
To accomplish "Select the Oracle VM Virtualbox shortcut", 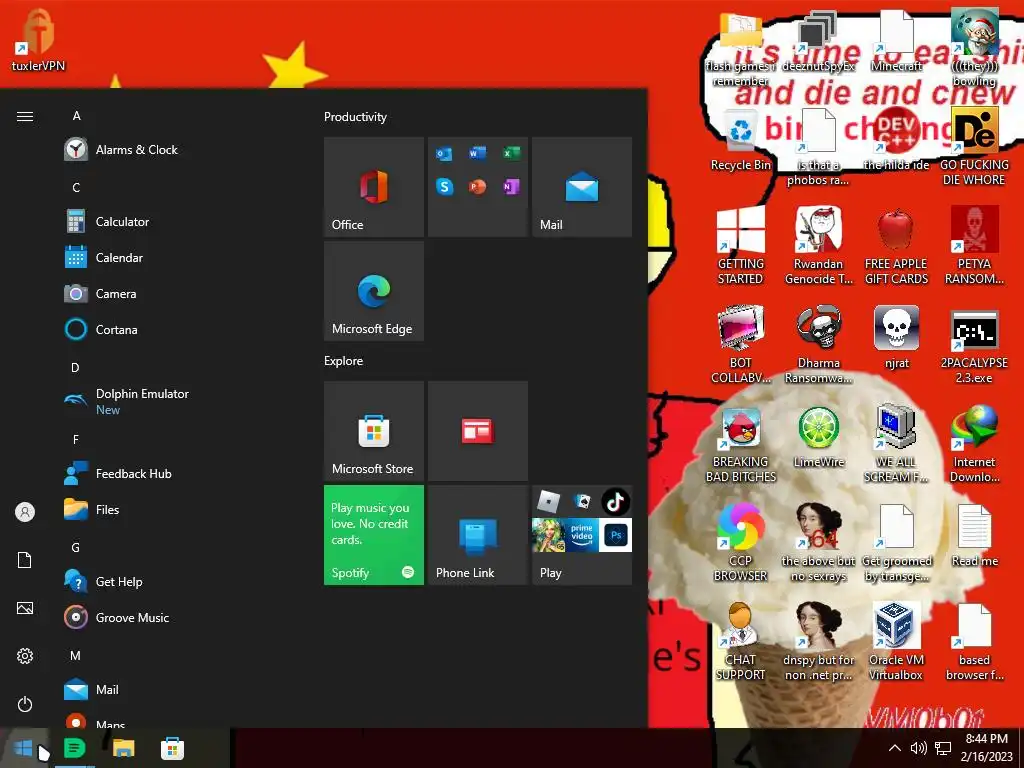I will click(x=896, y=641).
